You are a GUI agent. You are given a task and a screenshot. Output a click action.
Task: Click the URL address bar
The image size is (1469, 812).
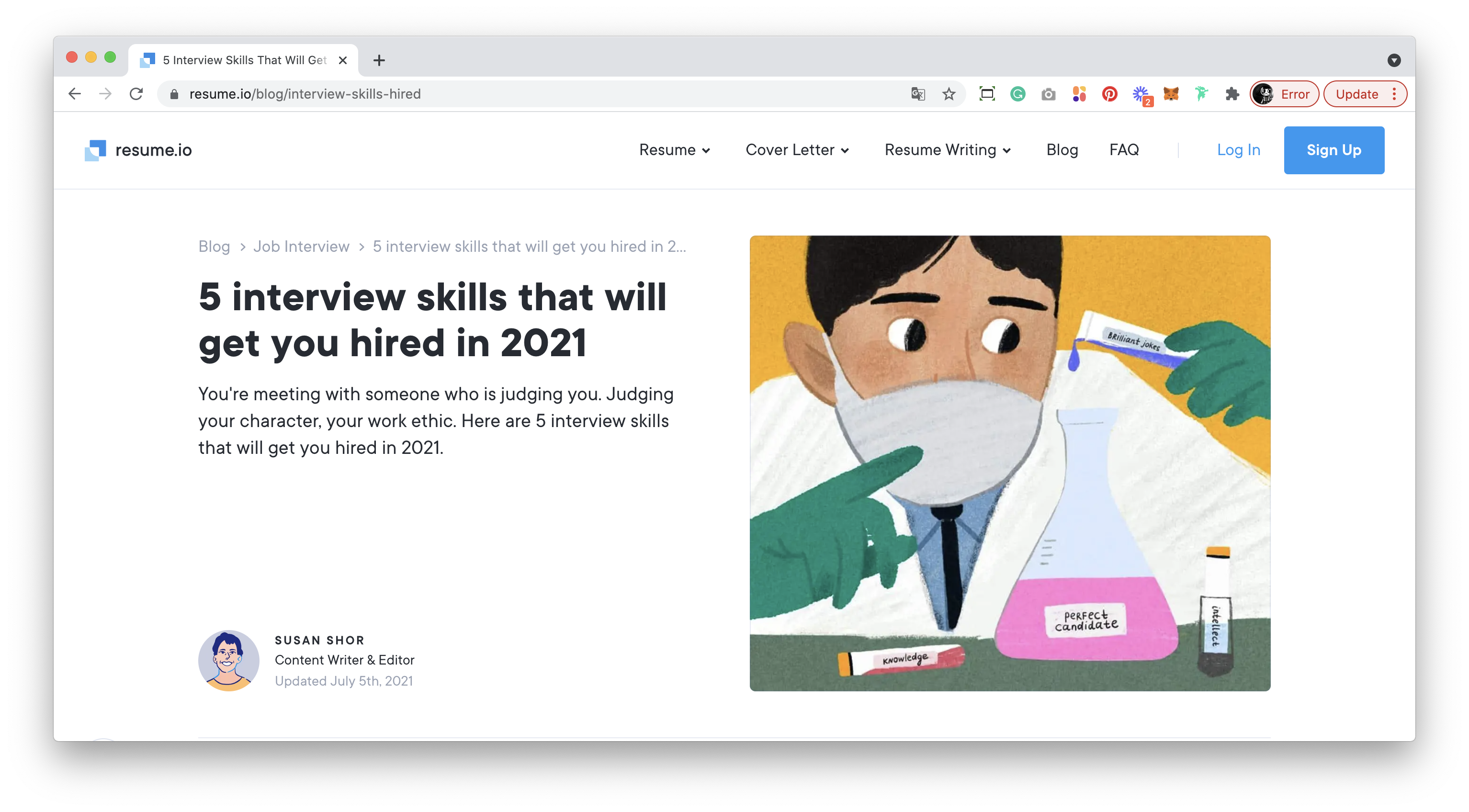(513, 94)
